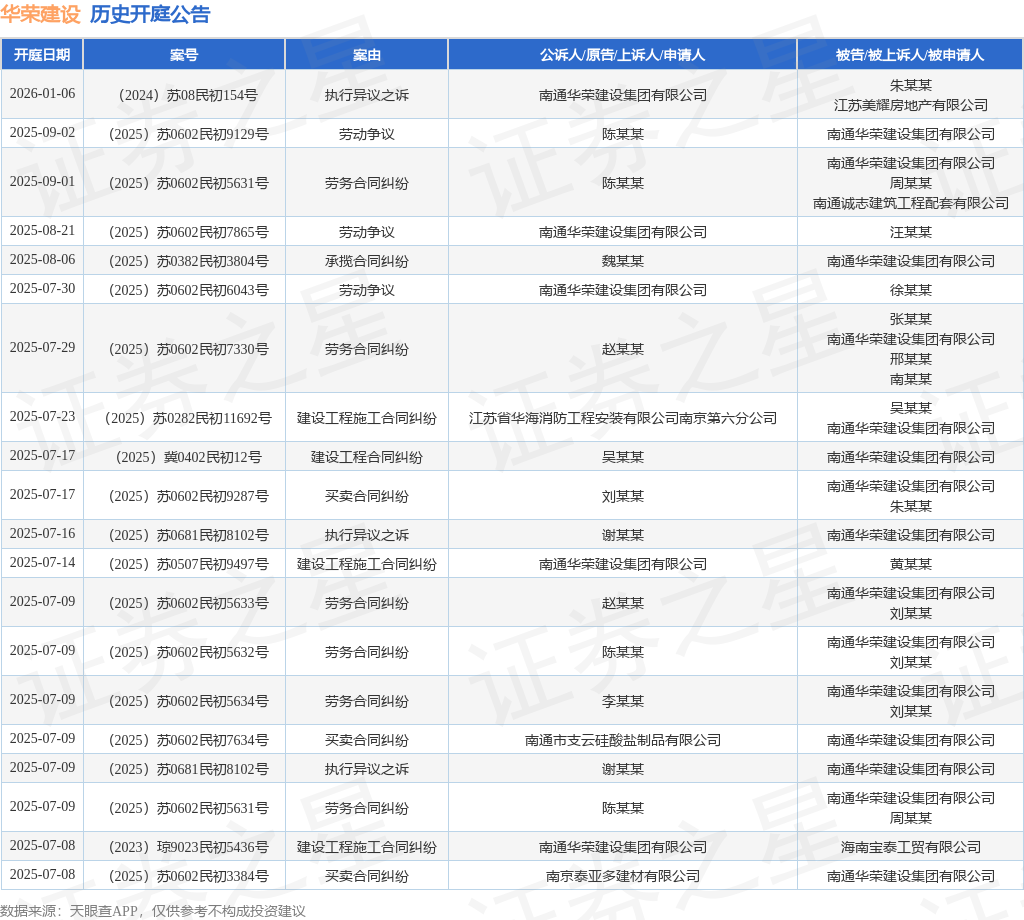Viewport: 1024px width, 920px height.
Task: Select case number (2025)苏0602民初7634号
Action: point(188,740)
